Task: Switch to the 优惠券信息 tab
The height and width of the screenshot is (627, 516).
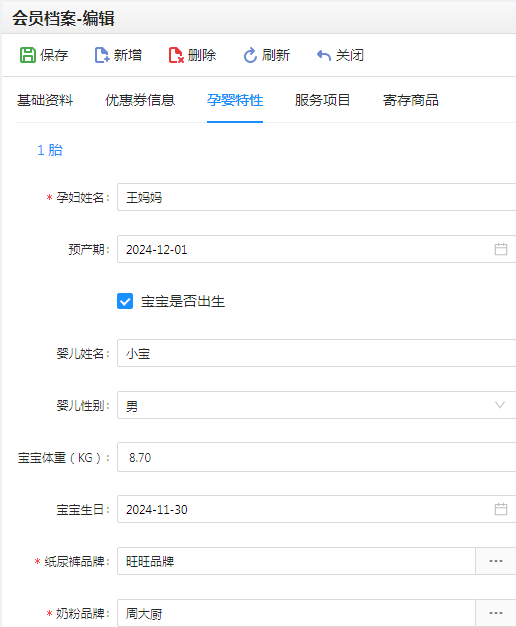Action: coord(140,100)
